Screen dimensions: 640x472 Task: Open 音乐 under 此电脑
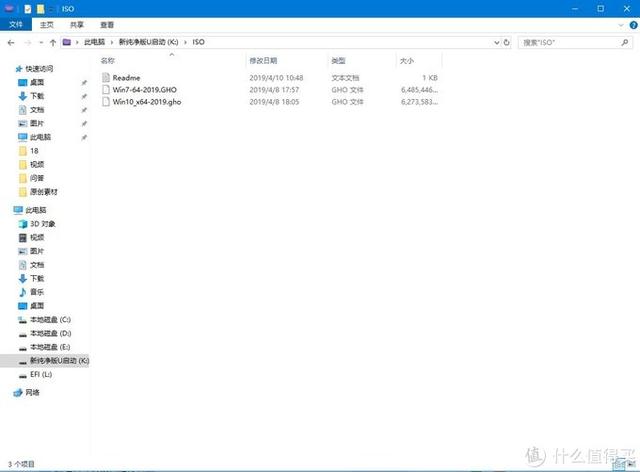click(x=37, y=292)
